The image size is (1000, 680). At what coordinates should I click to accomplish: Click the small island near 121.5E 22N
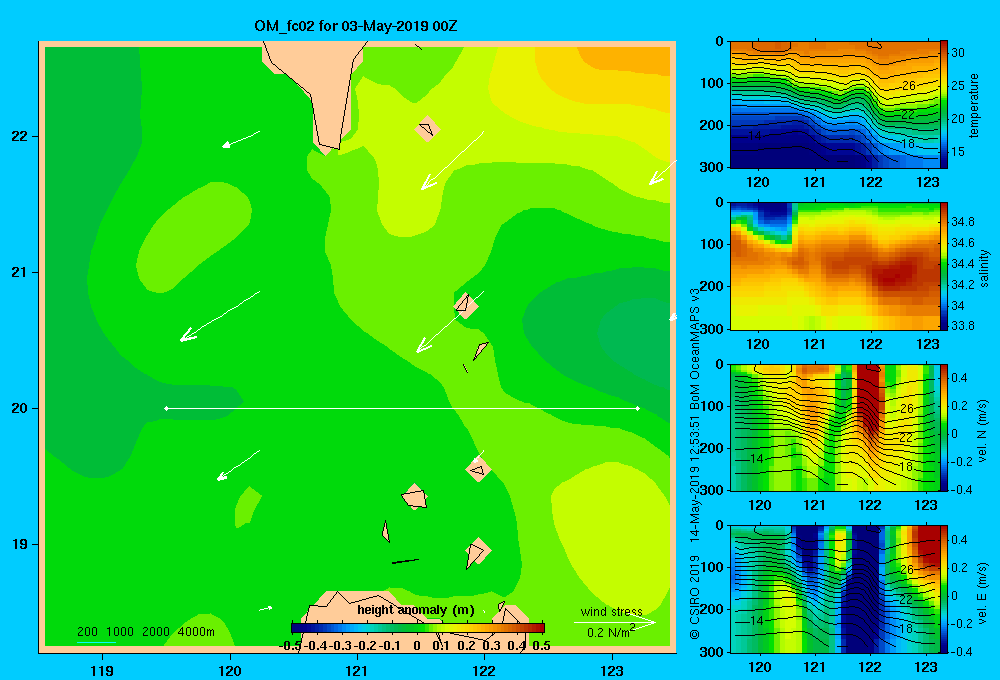pyautogui.click(x=427, y=129)
